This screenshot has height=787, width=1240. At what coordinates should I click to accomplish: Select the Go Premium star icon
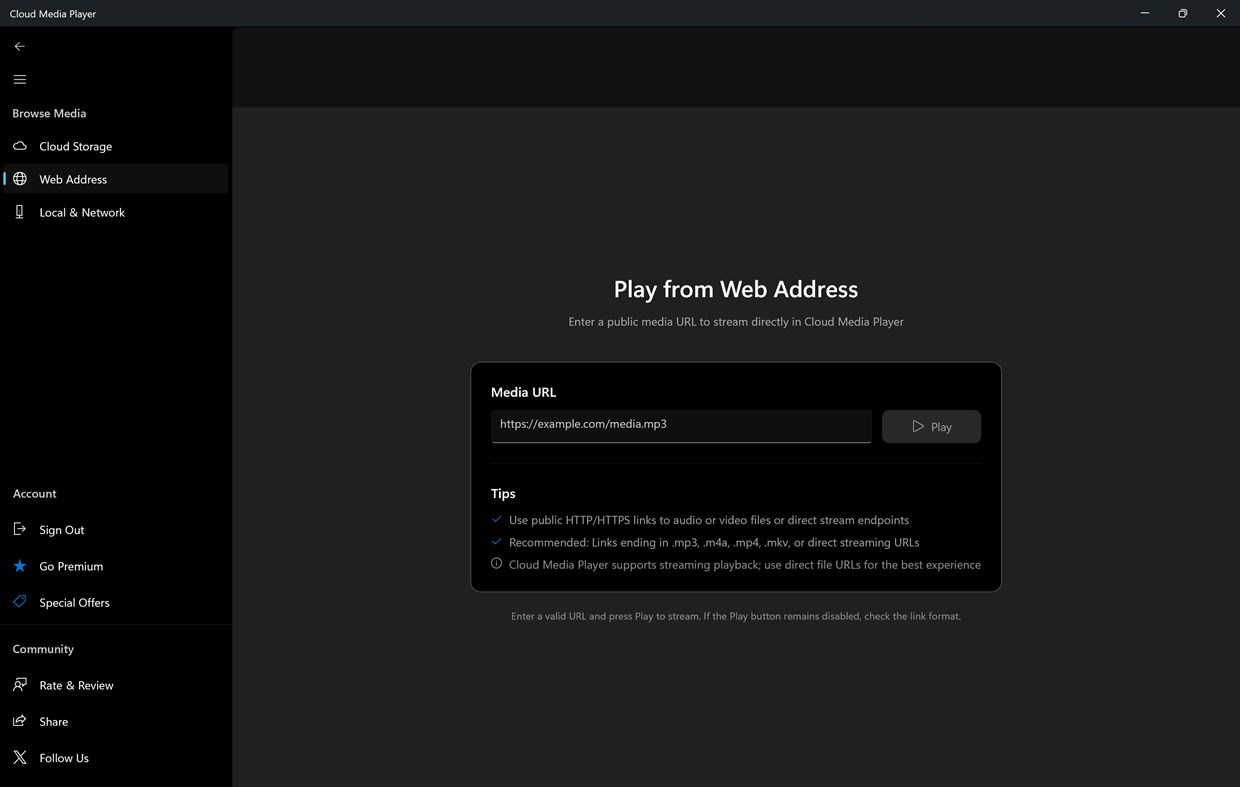pos(19,566)
